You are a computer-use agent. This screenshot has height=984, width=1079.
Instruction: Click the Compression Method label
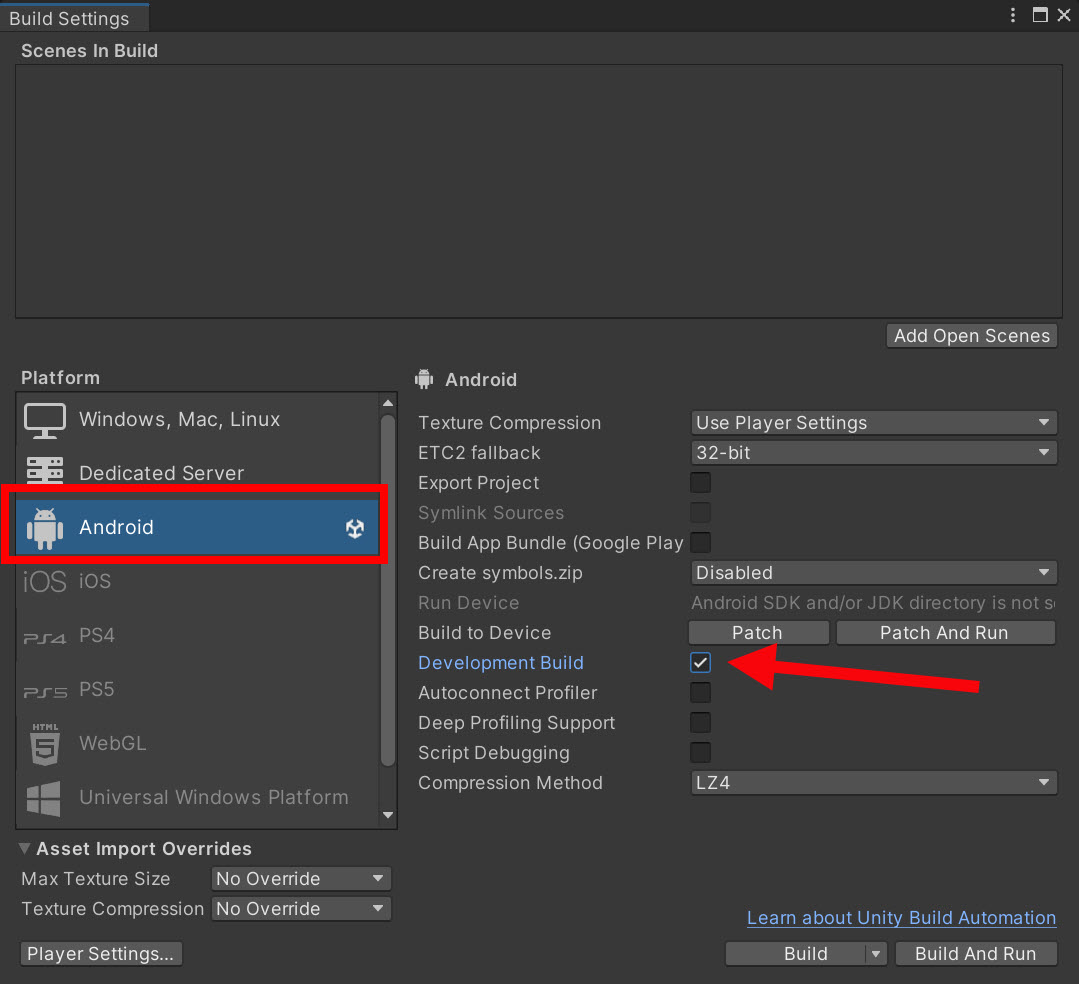click(511, 782)
